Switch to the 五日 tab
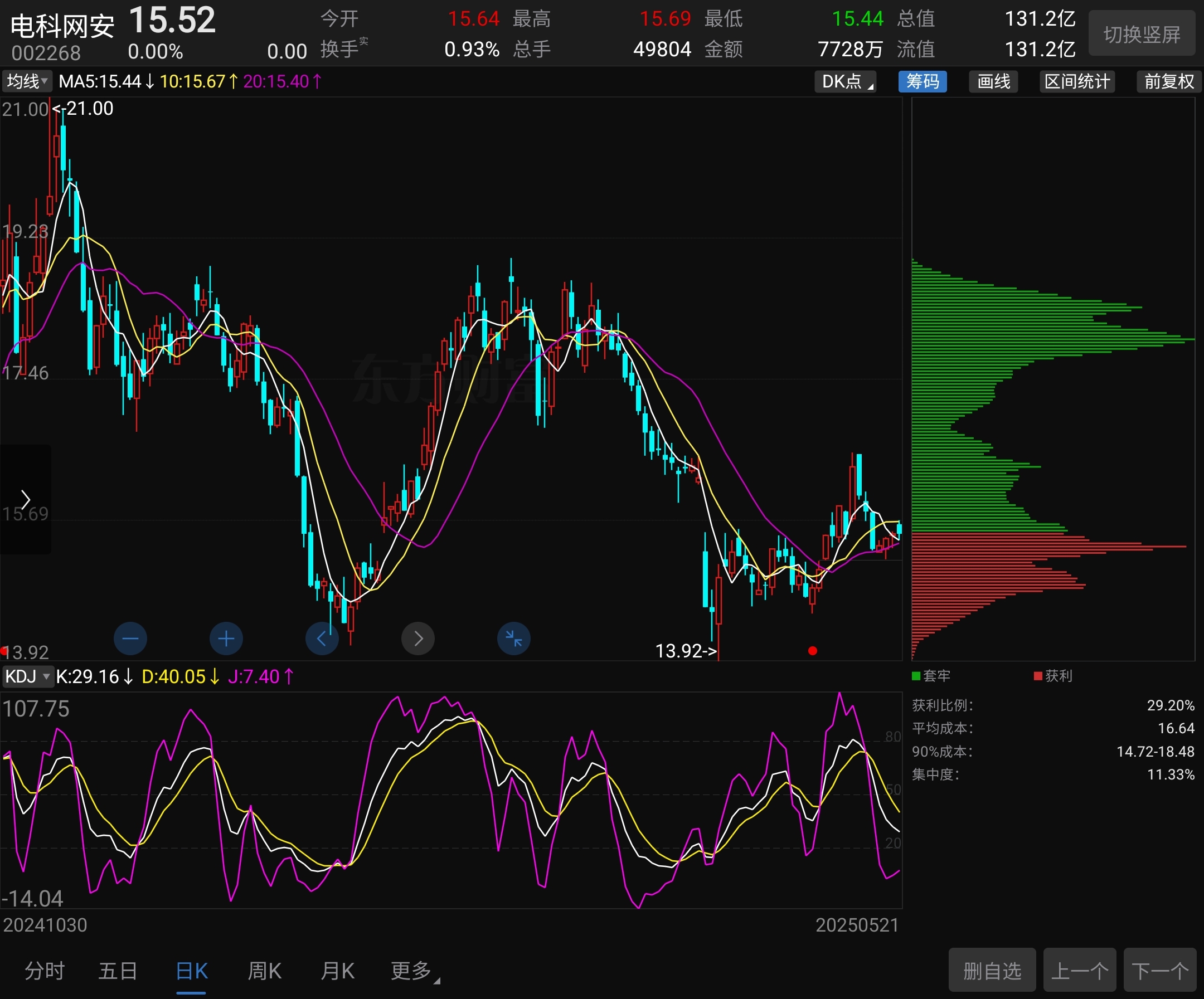1204x999 pixels. (118, 971)
